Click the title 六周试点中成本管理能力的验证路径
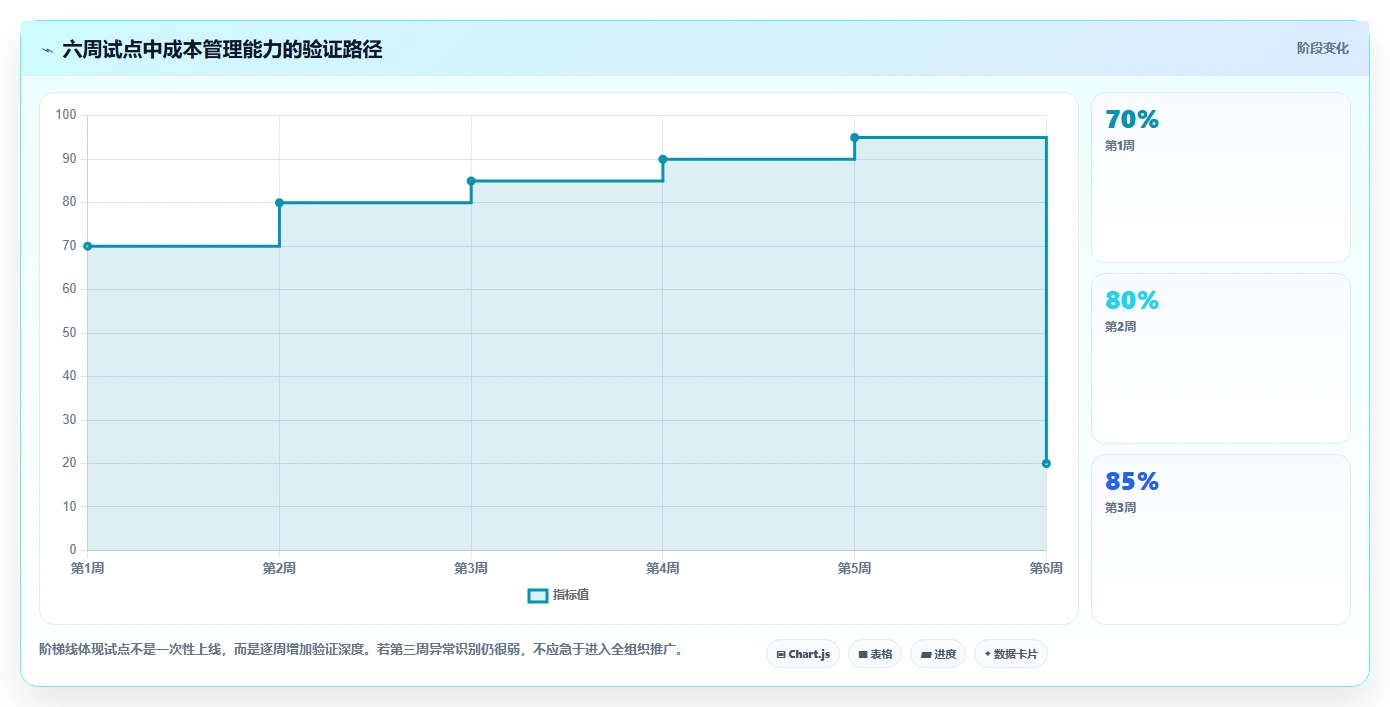 tap(222, 50)
